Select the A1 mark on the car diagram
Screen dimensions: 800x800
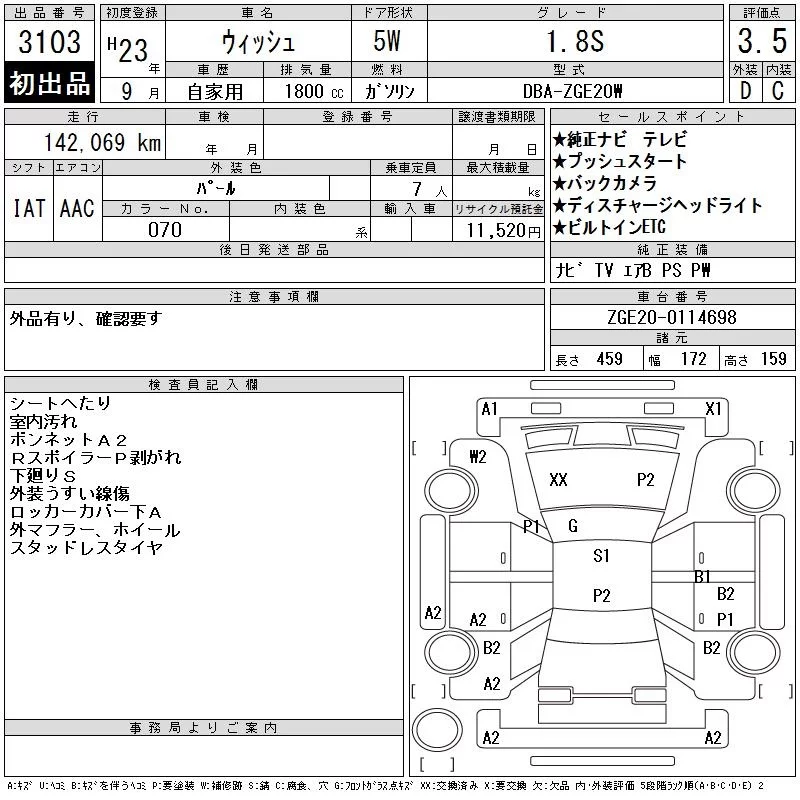(x=489, y=409)
